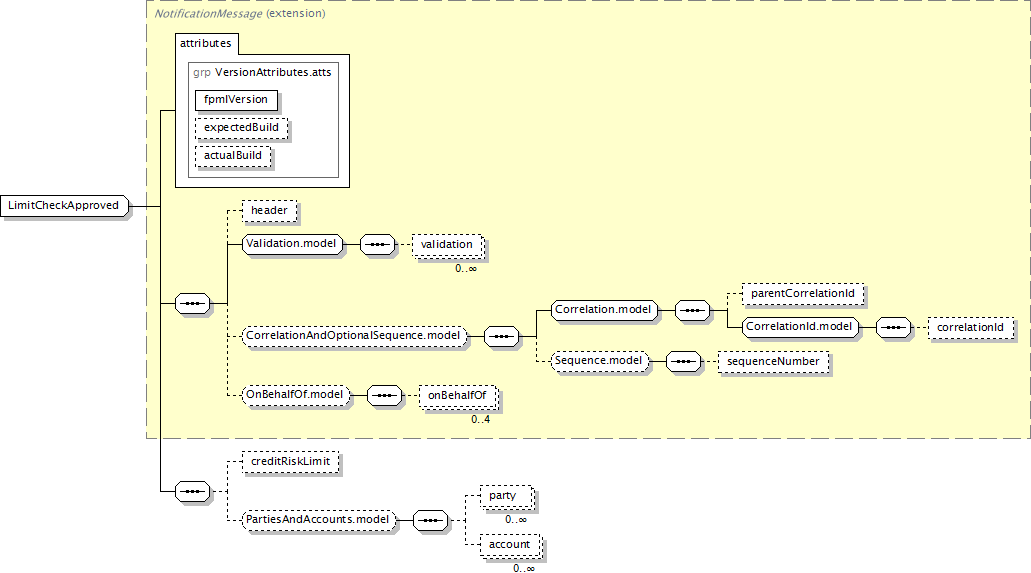1031x573 pixels.
Task: Open the Correlation.model group
Action: (x=604, y=310)
